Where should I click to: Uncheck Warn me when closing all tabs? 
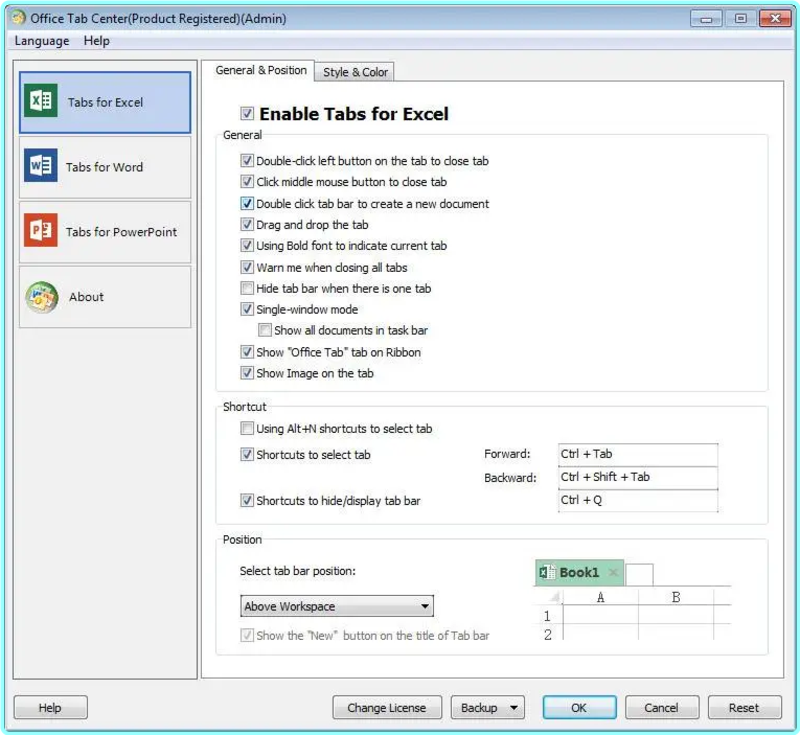pyautogui.click(x=247, y=267)
